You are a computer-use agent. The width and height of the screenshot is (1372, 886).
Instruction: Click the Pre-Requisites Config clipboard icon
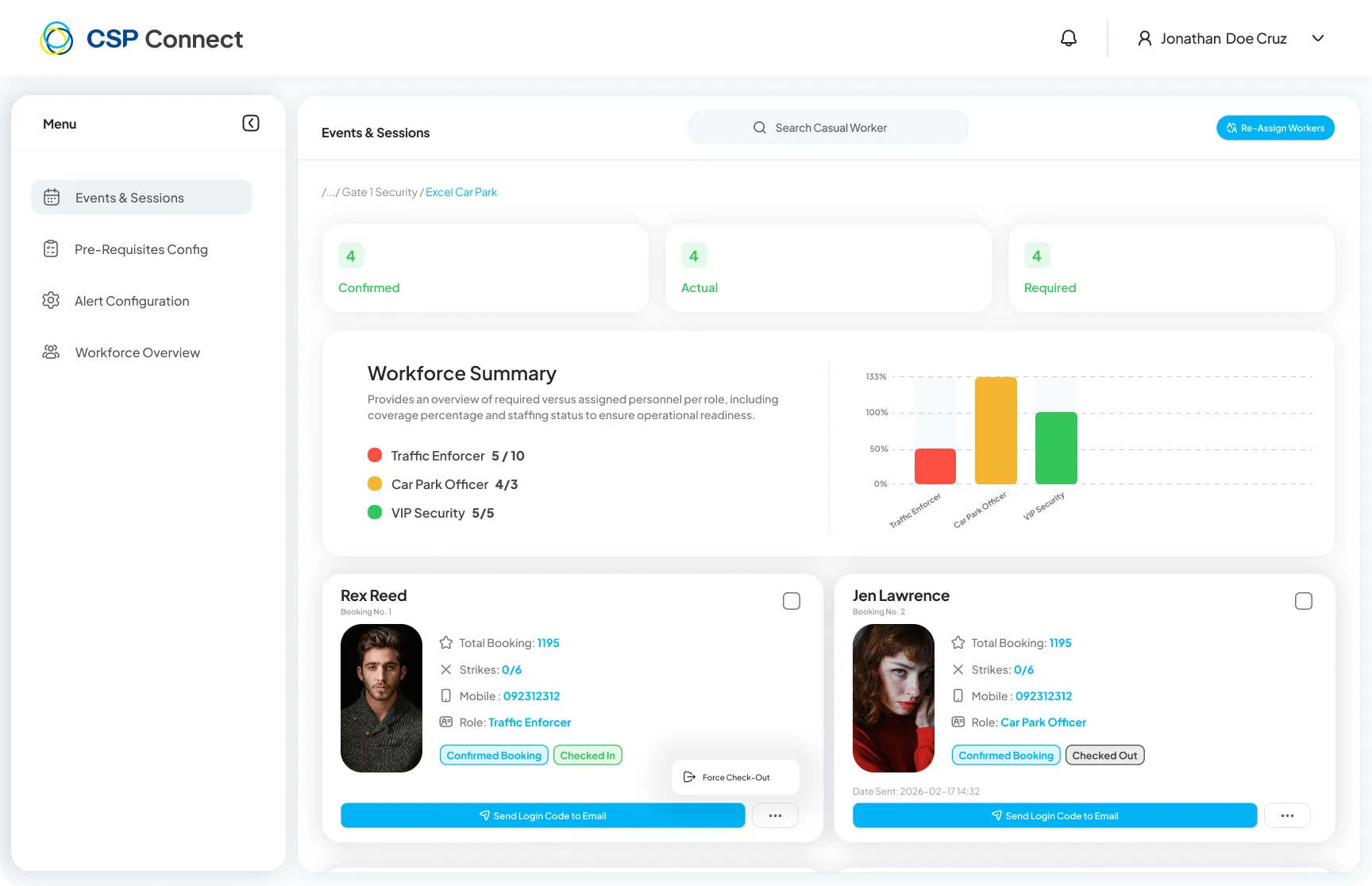(x=51, y=249)
